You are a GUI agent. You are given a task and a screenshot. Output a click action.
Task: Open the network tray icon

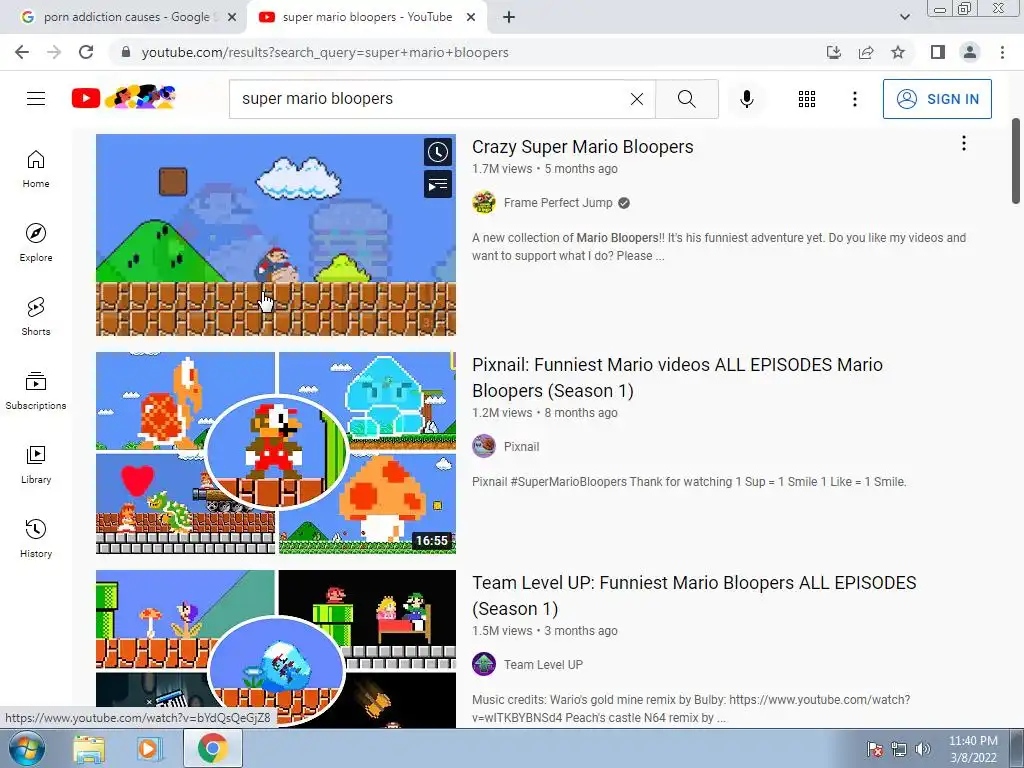899,749
